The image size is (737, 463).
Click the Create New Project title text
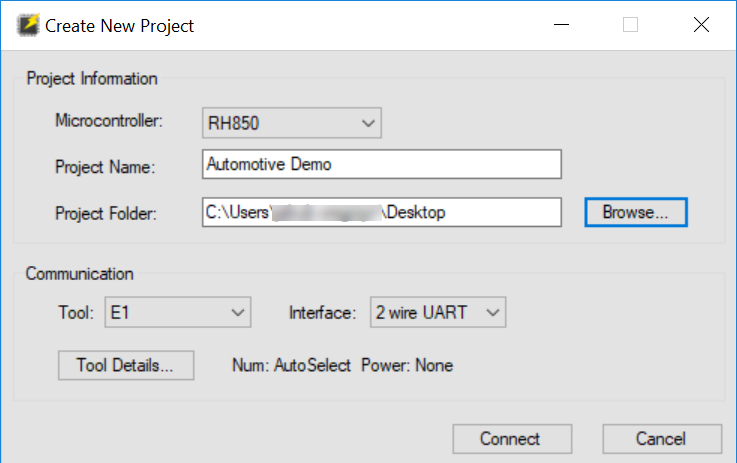pos(120,26)
